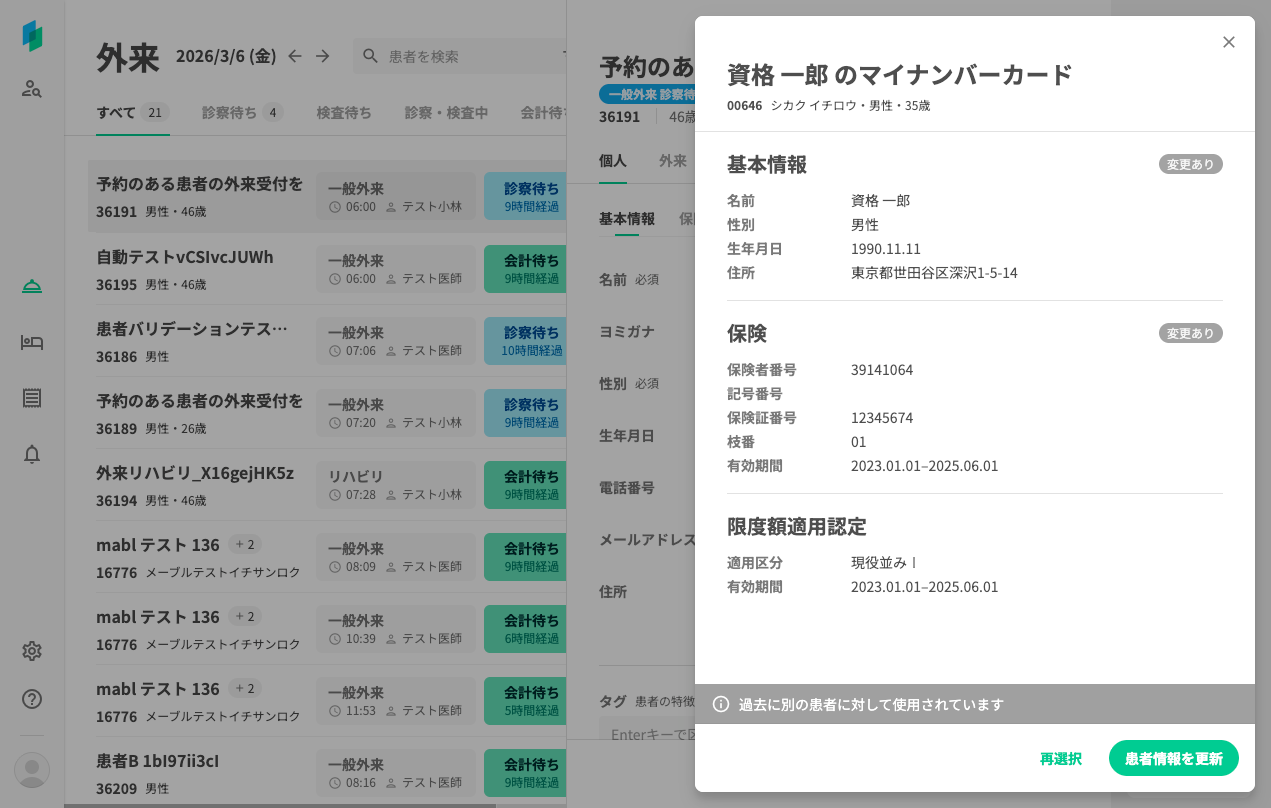Screen dimensions: 1271x808
Task: Open the list document sidebar icon
Action: pyautogui.click(x=32, y=398)
